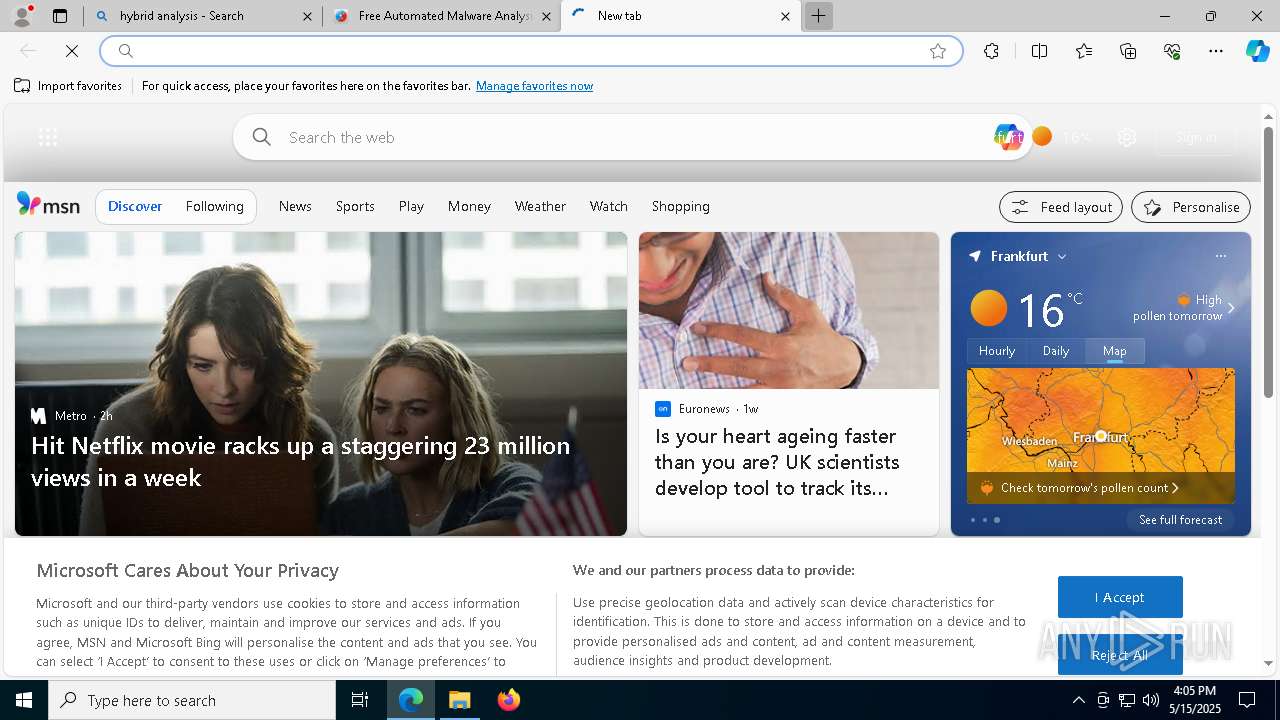Open the Money section

469,206
